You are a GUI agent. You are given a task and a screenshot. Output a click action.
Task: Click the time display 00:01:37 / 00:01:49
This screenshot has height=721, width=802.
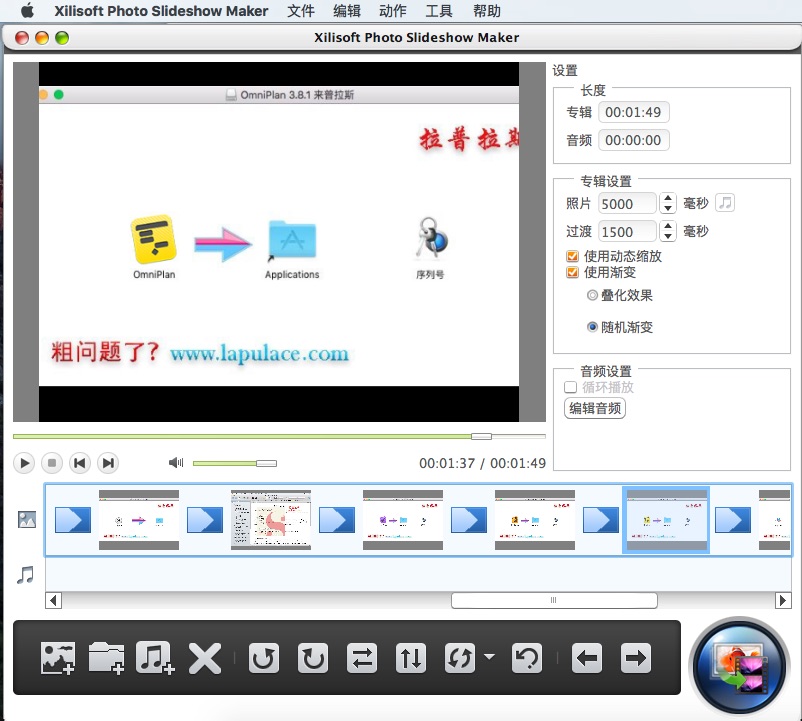tap(482, 463)
